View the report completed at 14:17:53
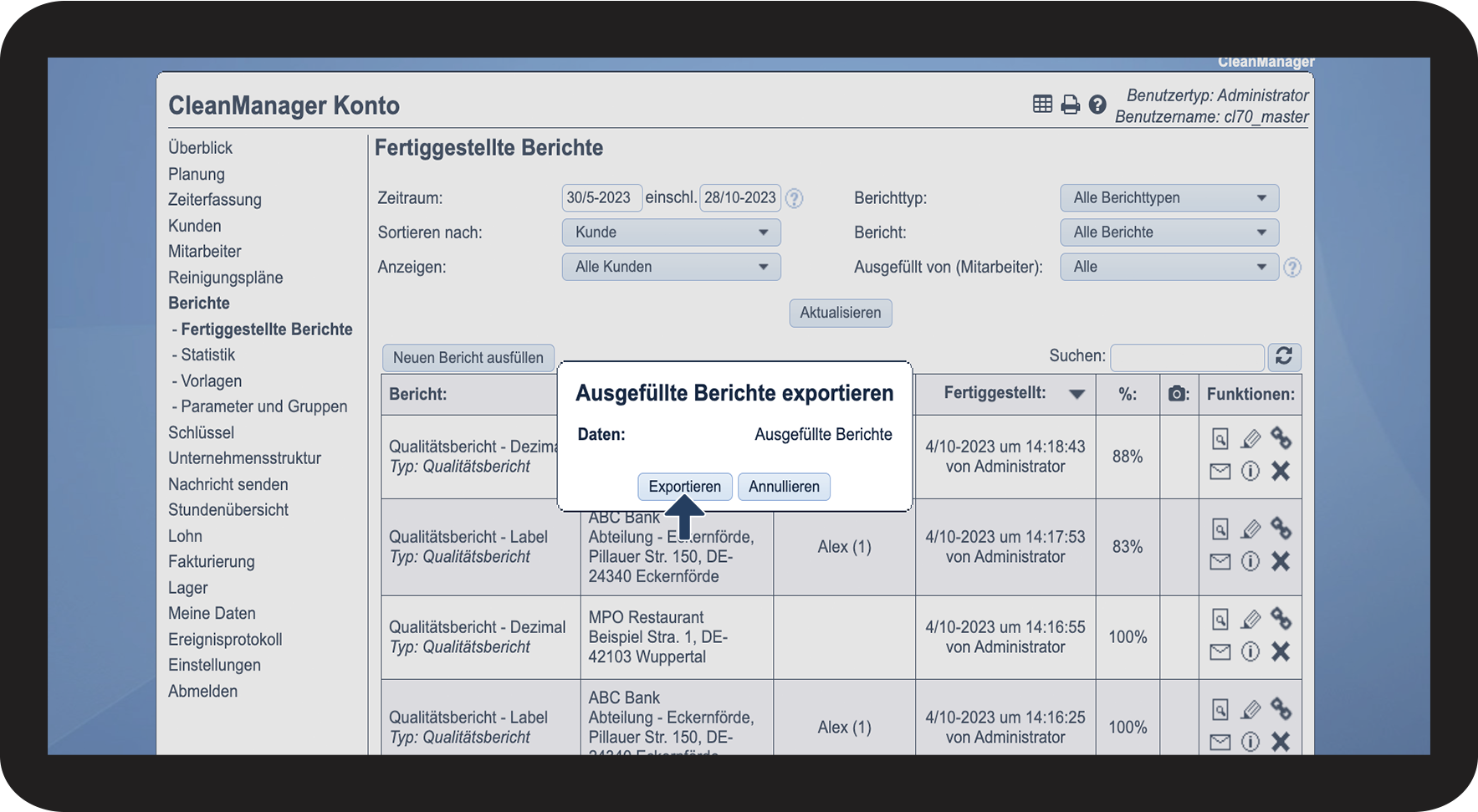Image resolution: width=1478 pixels, height=812 pixels. pos(1220,529)
